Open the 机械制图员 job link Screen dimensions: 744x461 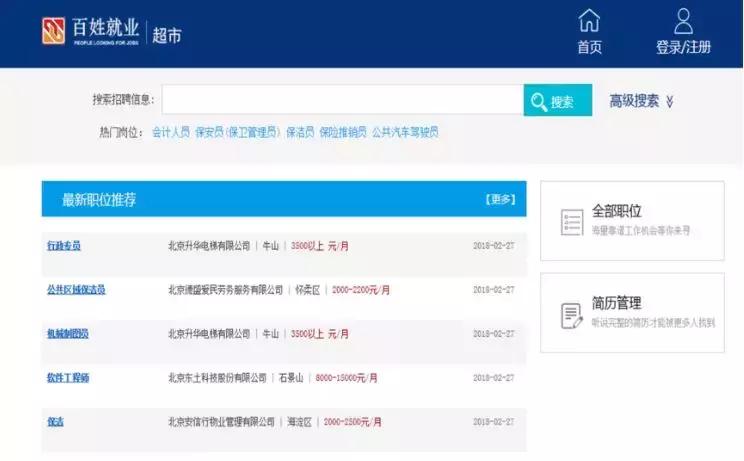(67, 334)
